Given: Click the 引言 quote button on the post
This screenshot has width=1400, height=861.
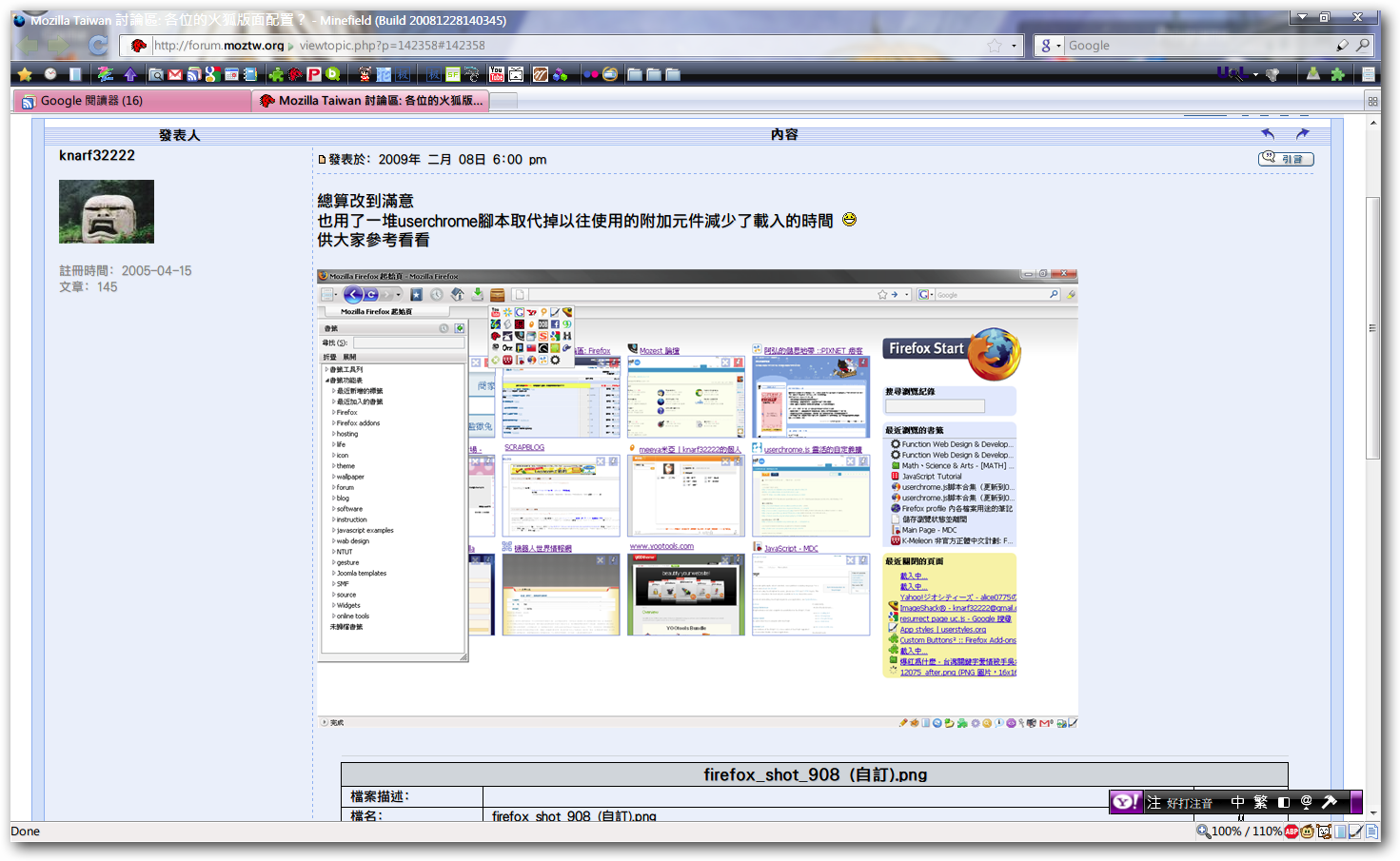Looking at the screenshot, I should (1286, 159).
